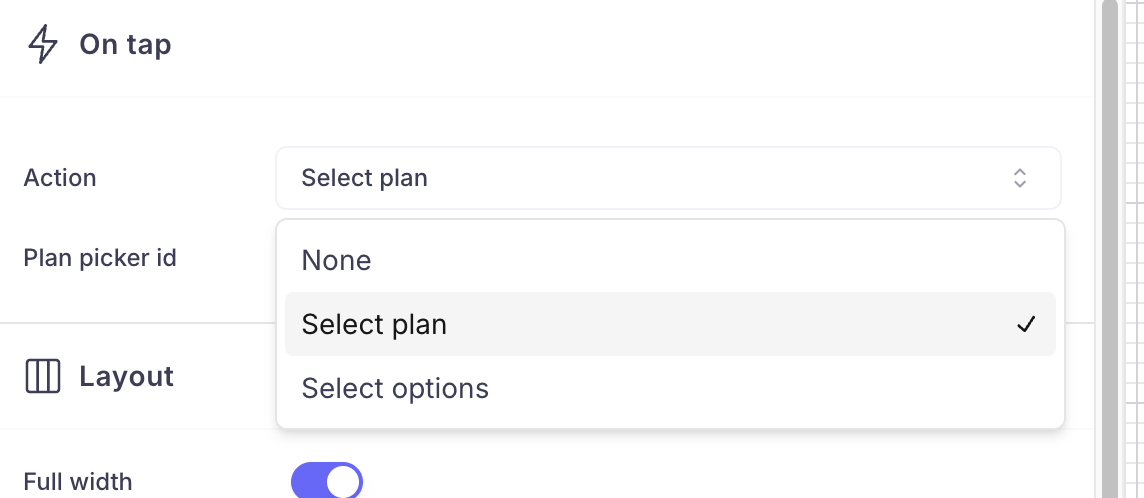Viewport: 1144px width, 498px height.
Task: Collapse the Action dropdown showing Select plan
Action: pyautogui.click(x=668, y=178)
